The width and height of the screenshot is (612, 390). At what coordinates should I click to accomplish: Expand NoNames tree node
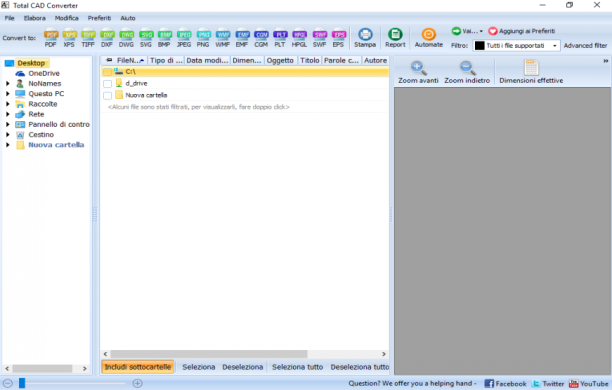click(7, 84)
